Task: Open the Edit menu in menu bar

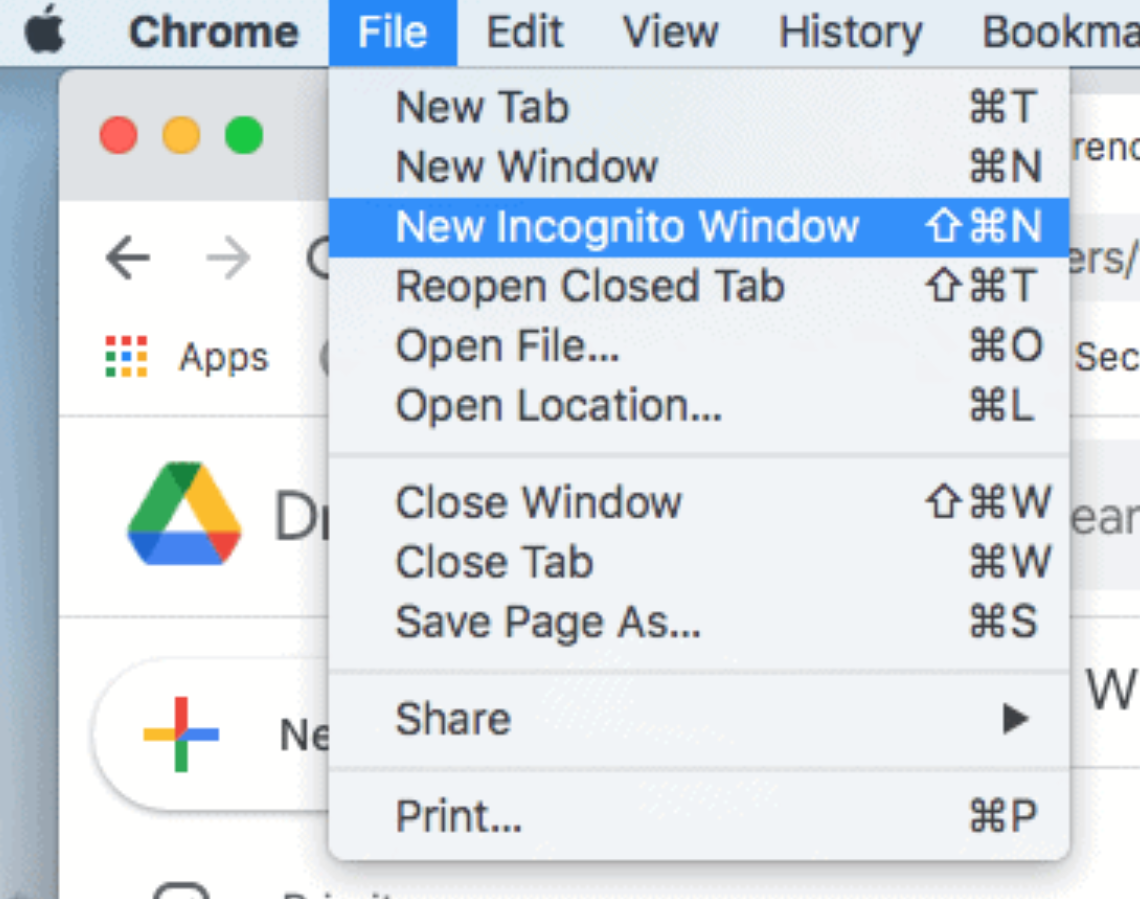Action: point(526,32)
